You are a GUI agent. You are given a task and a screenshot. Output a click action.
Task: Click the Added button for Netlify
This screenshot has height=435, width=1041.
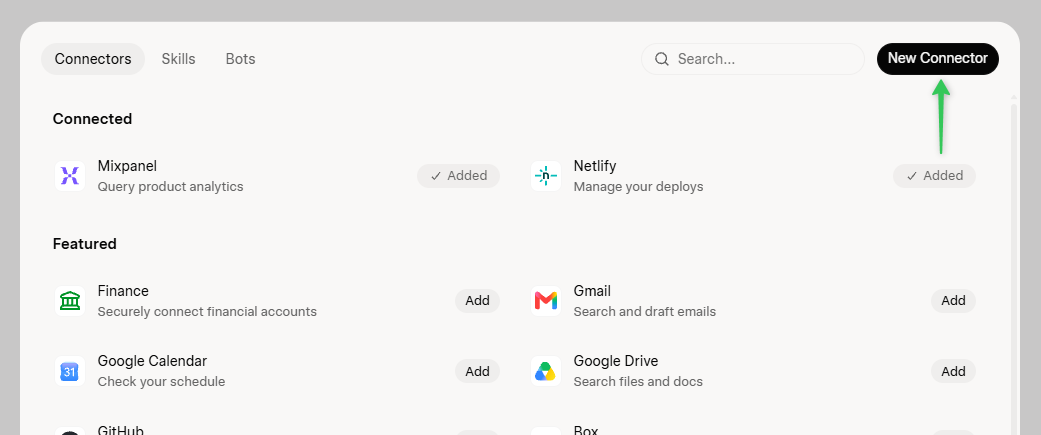tap(934, 176)
